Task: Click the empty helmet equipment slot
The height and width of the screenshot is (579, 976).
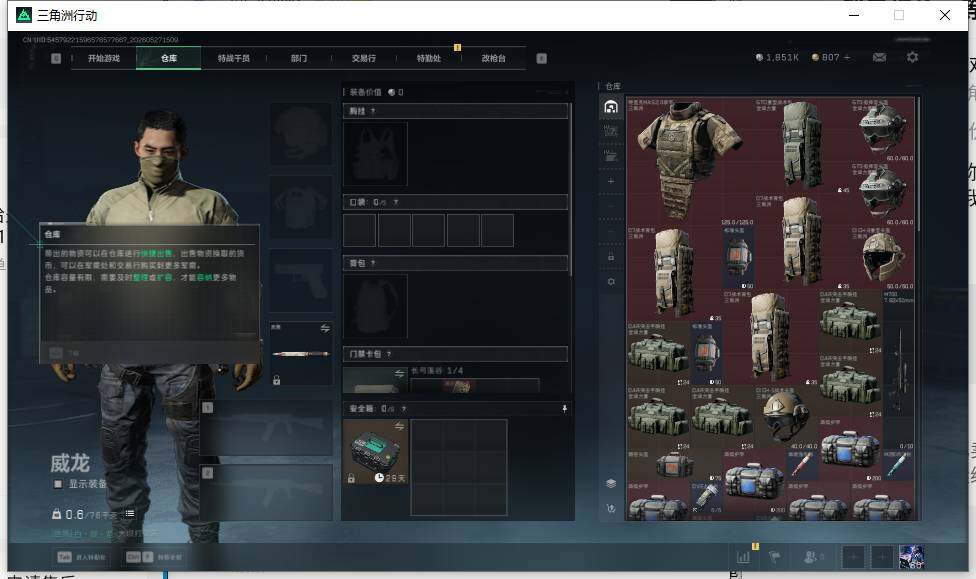Action: (301, 133)
